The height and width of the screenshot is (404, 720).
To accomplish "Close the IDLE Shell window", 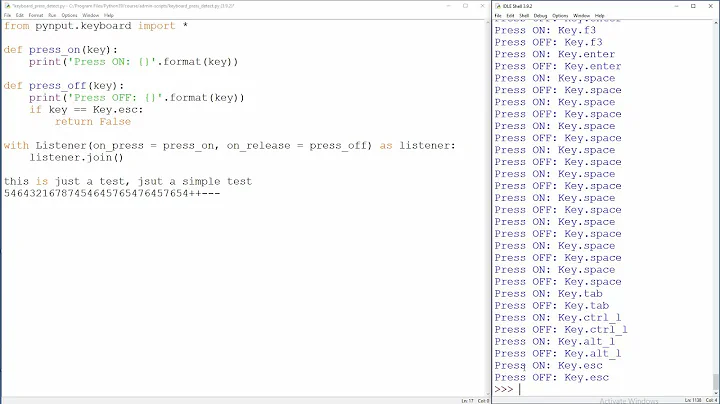I will click(709, 5).
